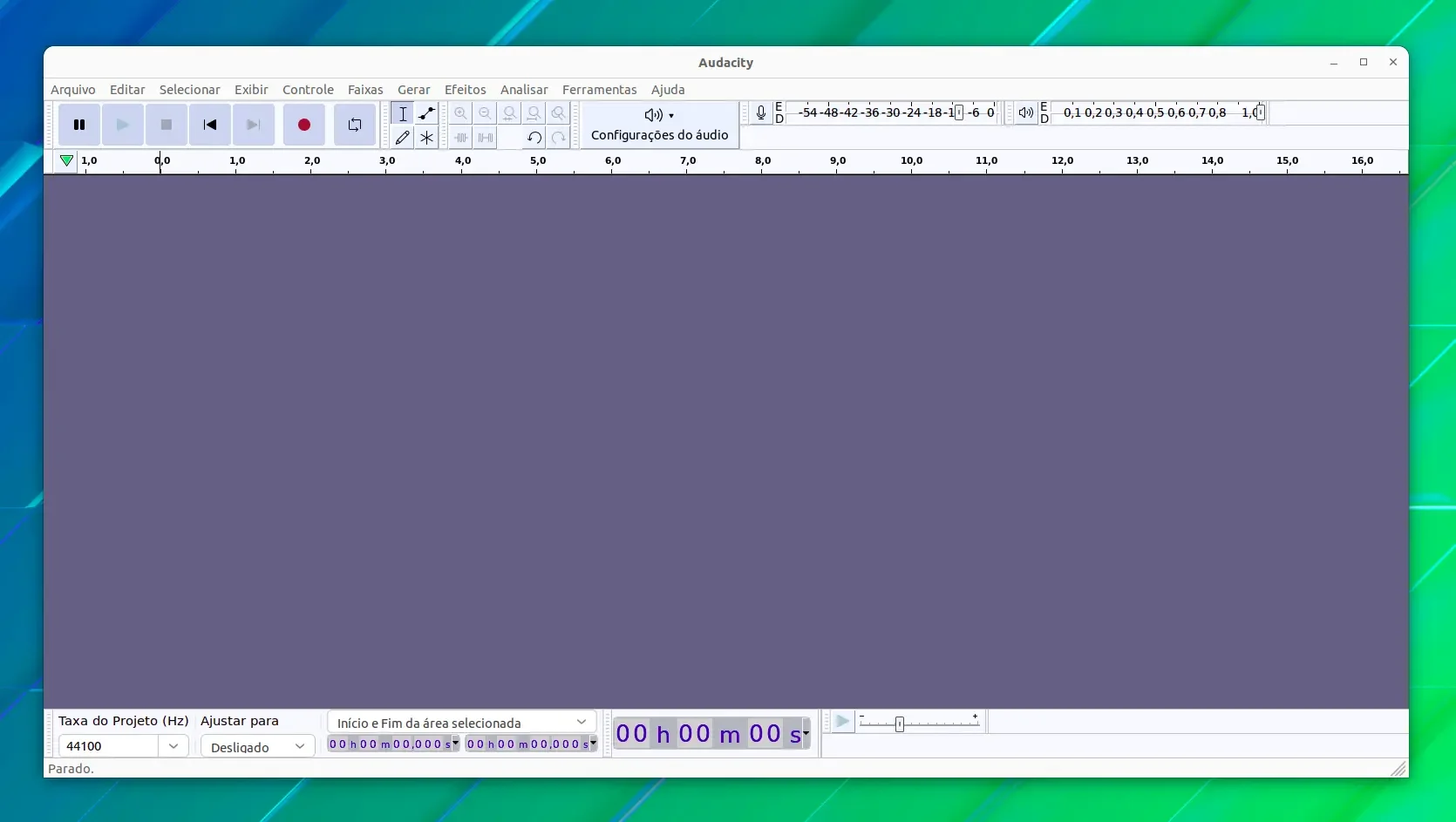Select the Multi-tool asterisk icon

pyautogui.click(x=426, y=138)
